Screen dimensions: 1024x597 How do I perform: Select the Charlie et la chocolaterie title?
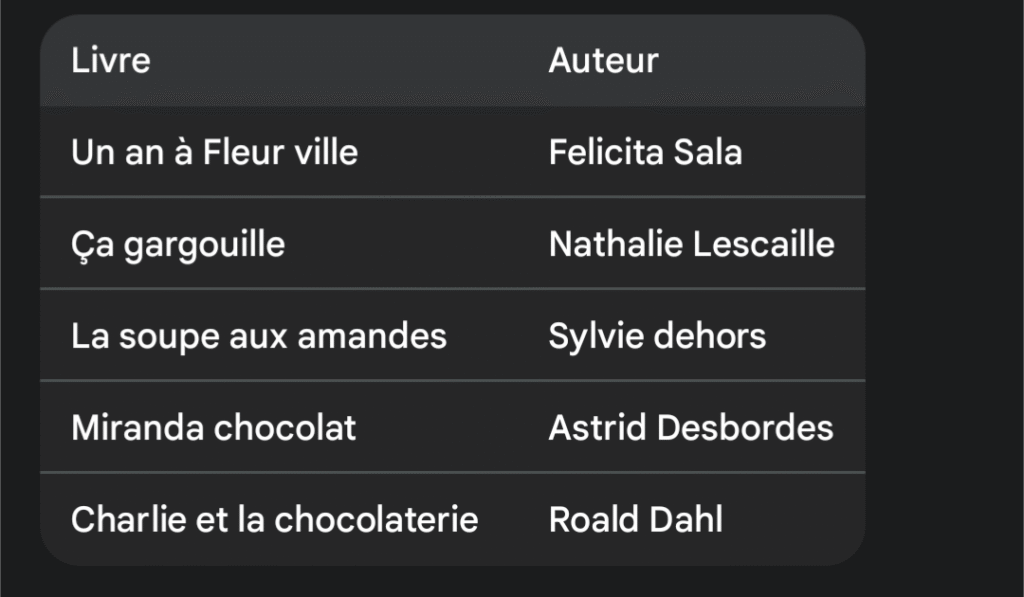click(274, 520)
